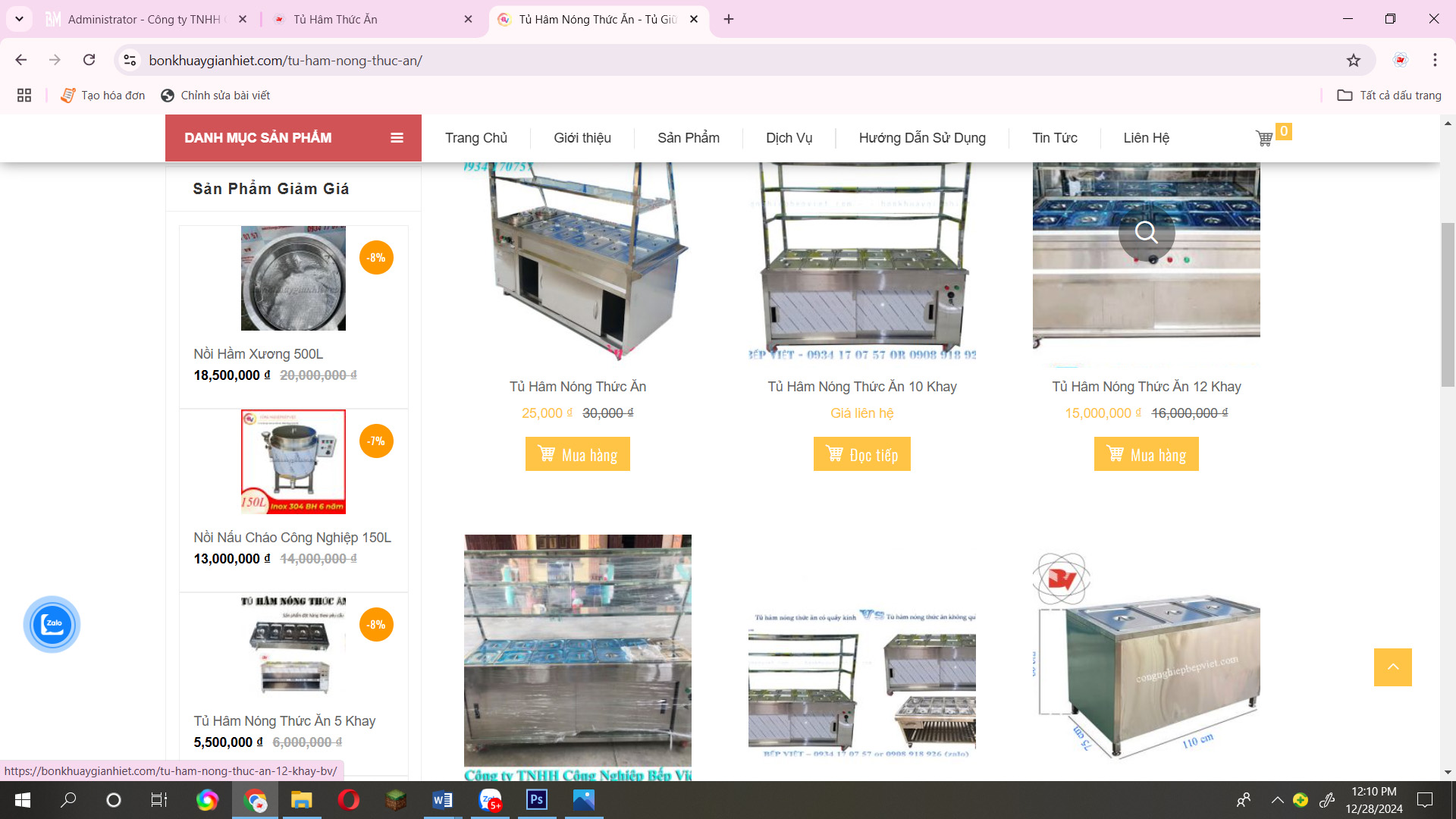Screen dimensions: 1456x819
Task: Show hidden system tray icons
Action: pos(1278,800)
